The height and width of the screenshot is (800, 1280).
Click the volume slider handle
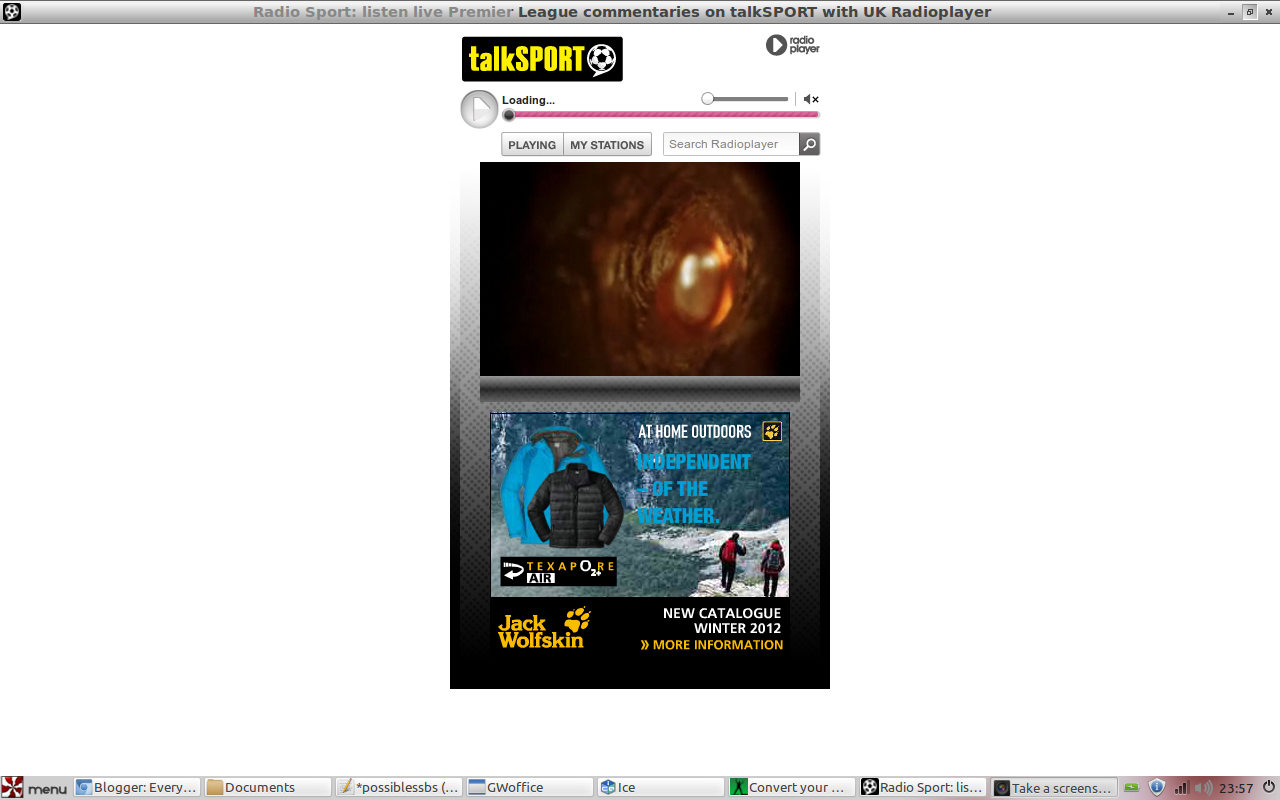(708, 99)
